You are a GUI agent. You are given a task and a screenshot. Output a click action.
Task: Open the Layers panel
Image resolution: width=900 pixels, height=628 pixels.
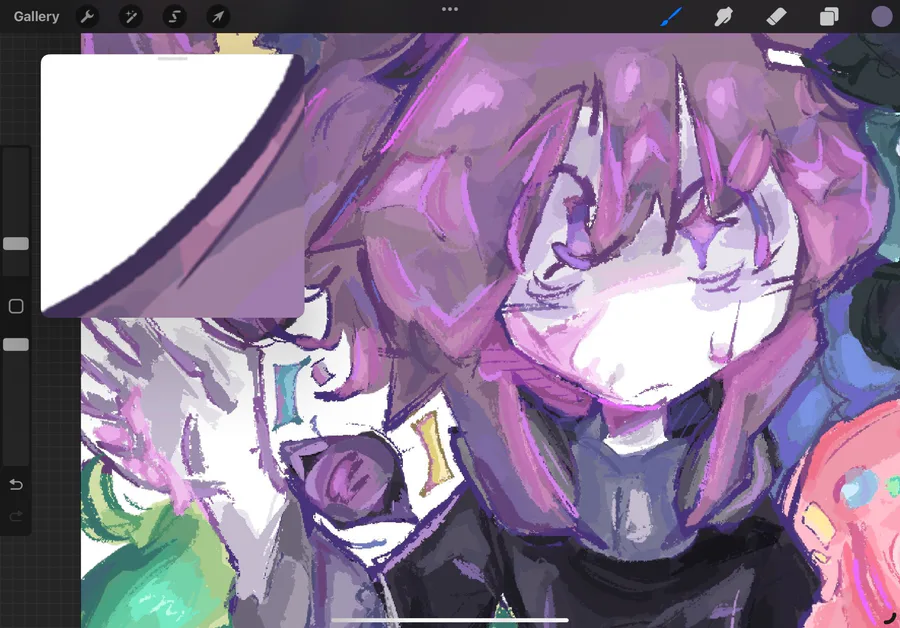(x=829, y=17)
